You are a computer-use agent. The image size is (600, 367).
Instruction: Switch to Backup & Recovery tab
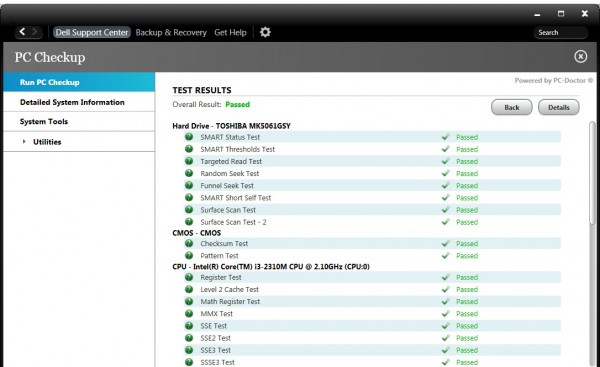pos(171,33)
